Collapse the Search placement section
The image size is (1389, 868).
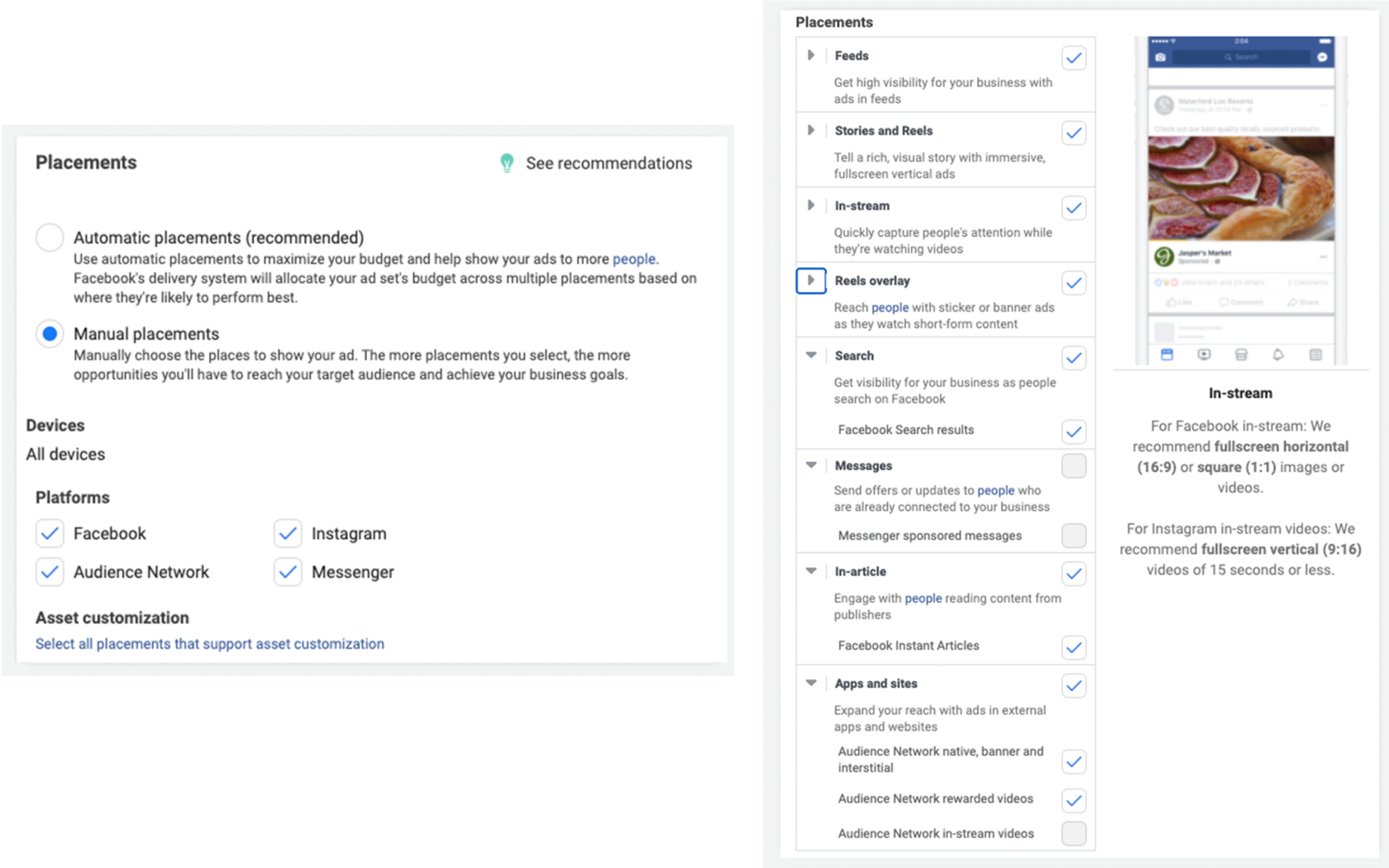click(811, 355)
